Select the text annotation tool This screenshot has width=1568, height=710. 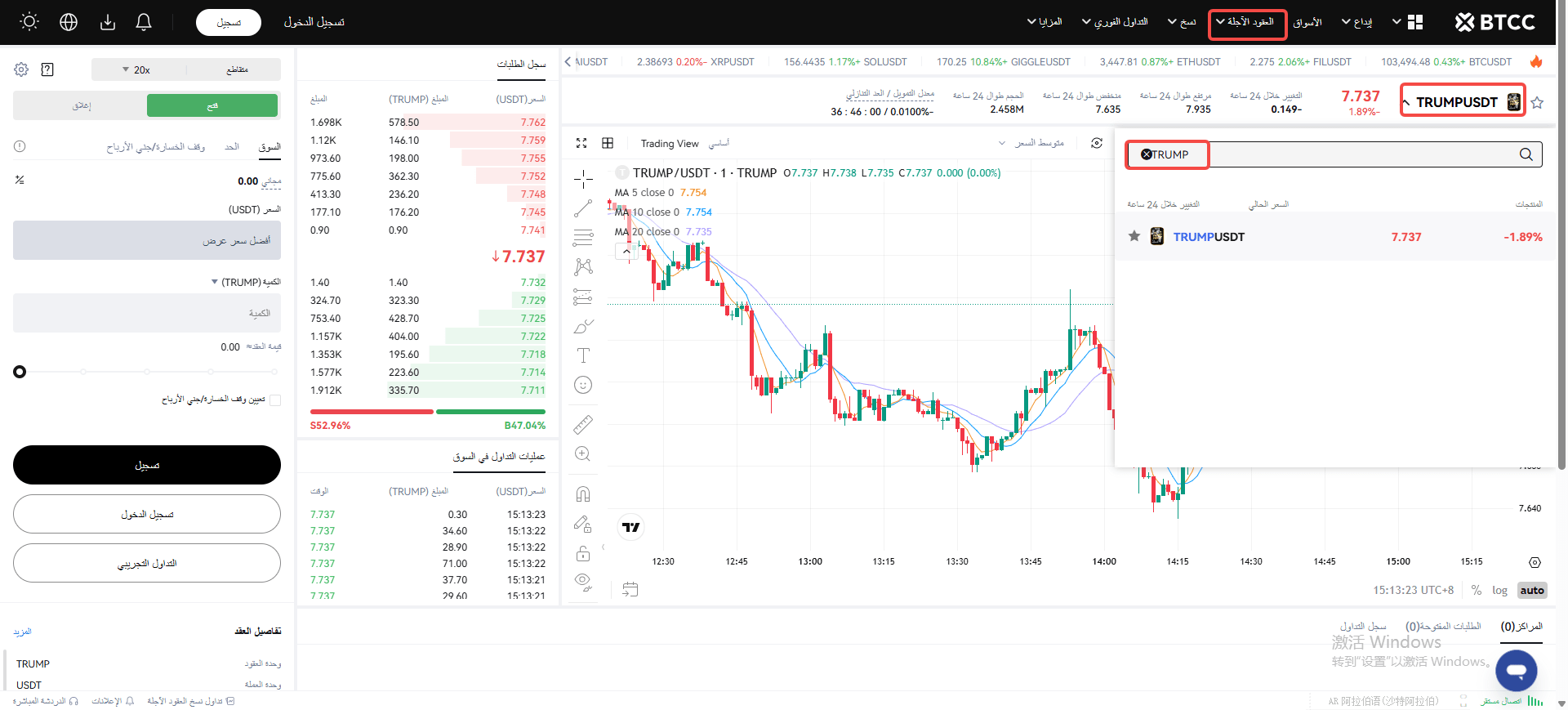point(583,355)
